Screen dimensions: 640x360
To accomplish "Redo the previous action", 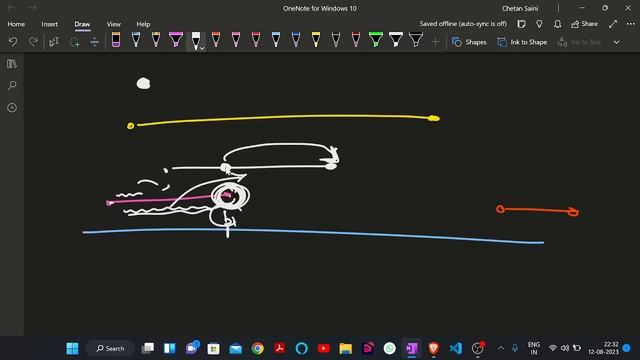I will [x=33, y=42].
